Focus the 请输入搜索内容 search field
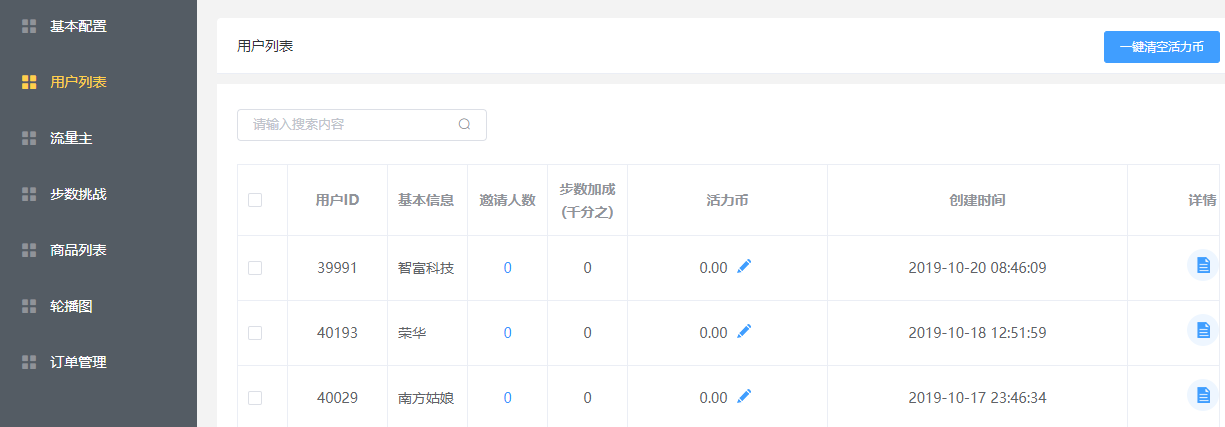This screenshot has width=1225, height=427. tap(362, 125)
